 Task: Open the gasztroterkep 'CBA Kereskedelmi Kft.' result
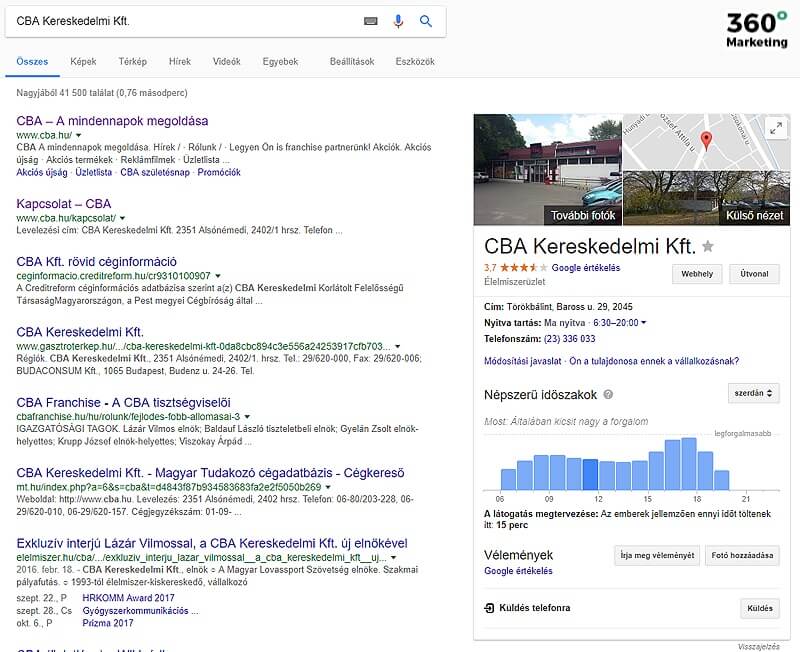[80, 332]
